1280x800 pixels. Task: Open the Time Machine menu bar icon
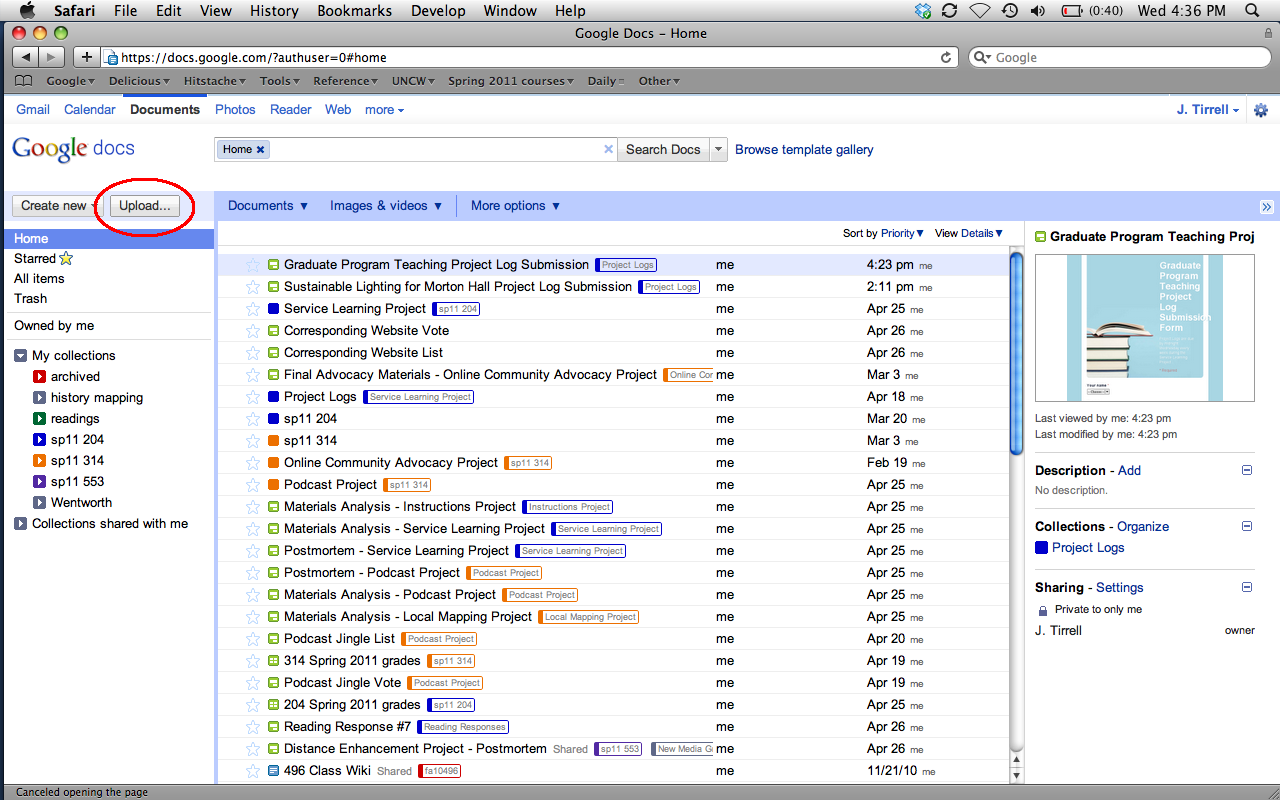[x=1010, y=11]
